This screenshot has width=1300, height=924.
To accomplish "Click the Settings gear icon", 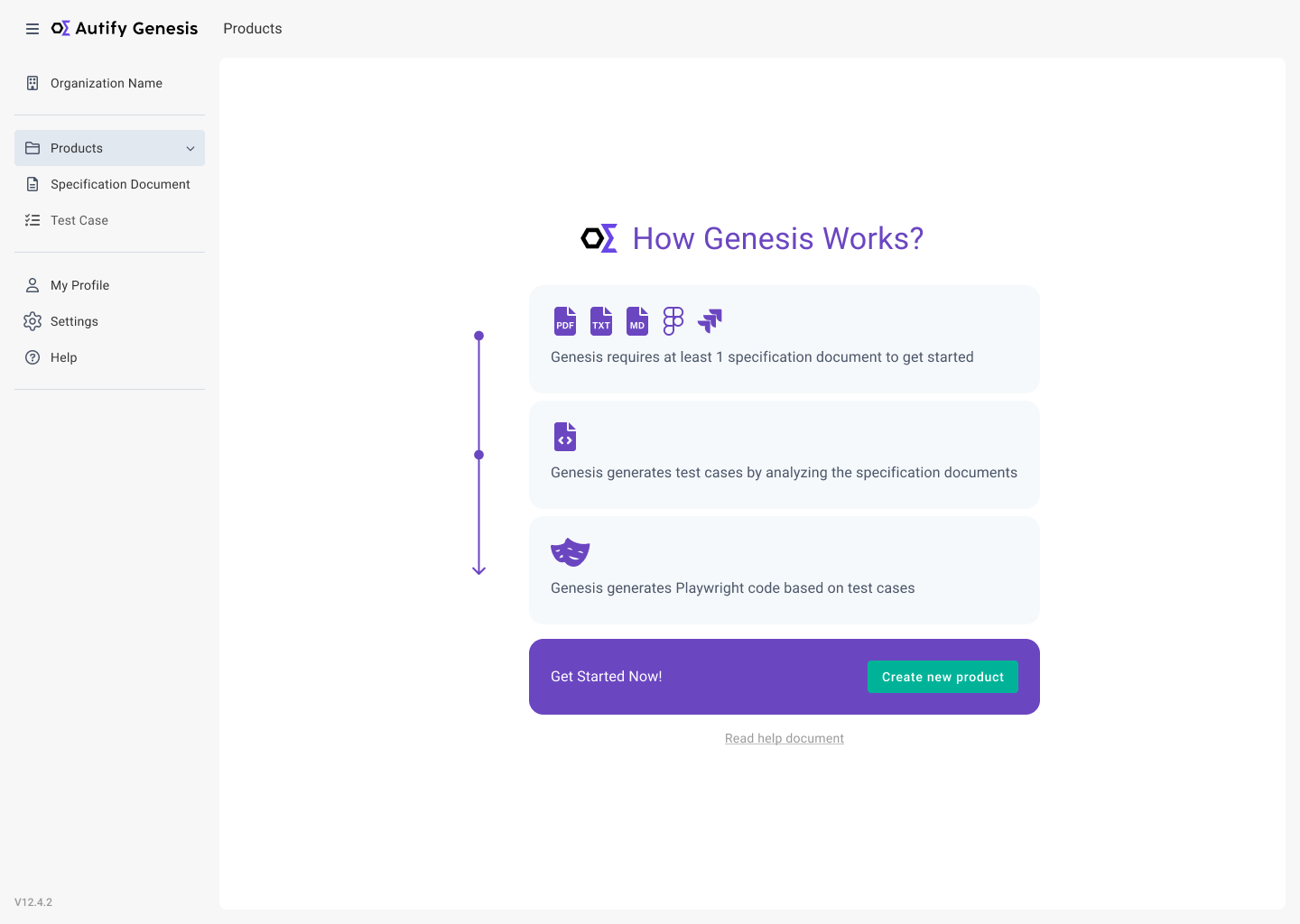I will point(32,321).
